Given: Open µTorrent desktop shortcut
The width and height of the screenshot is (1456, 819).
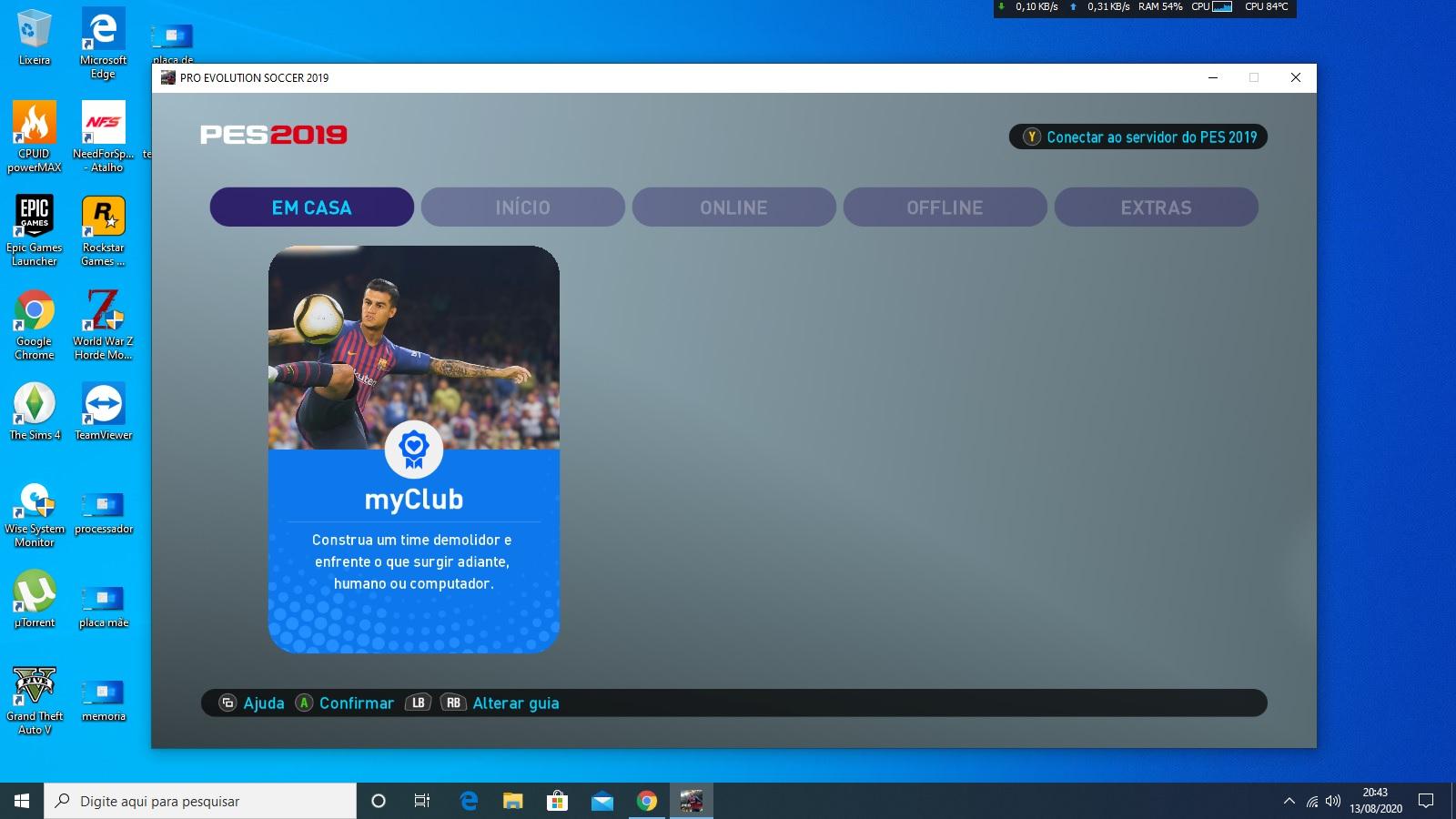Looking at the screenshot, I should (x=35, y=599).
